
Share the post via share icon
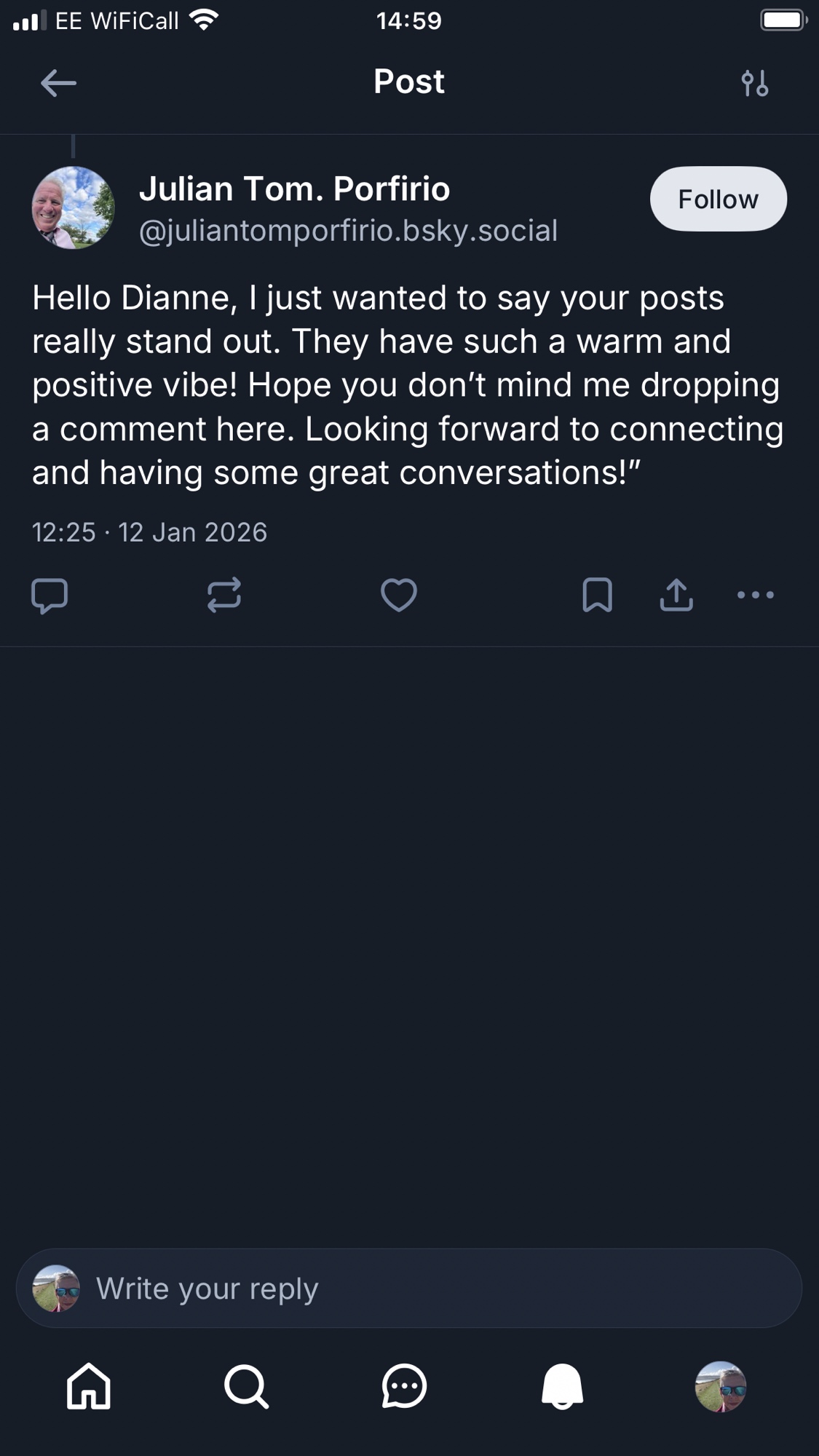[676, 596]
